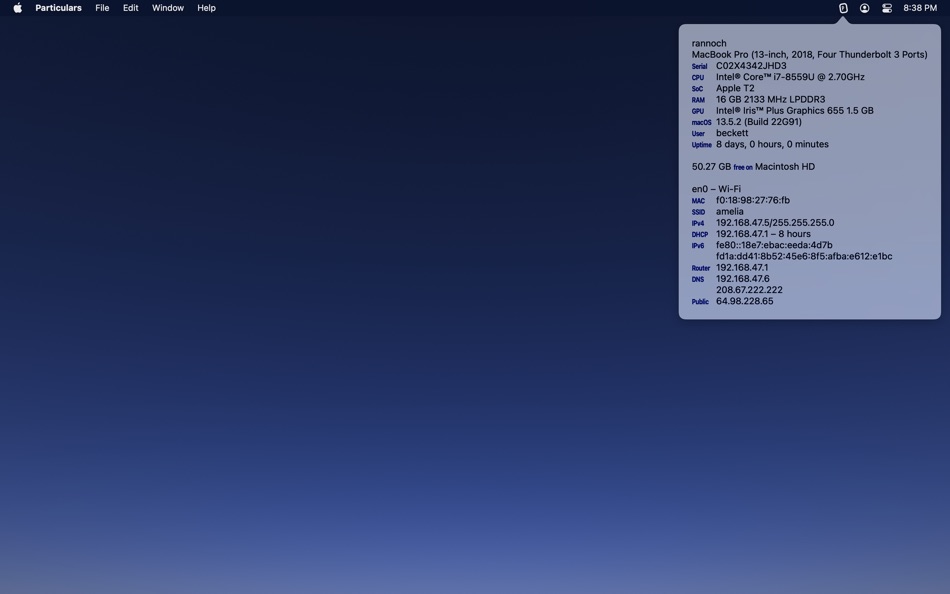Click serial number C02X4342JHD3
The image size is (950, 594).
pyautogui.click(x=751, y=65)
